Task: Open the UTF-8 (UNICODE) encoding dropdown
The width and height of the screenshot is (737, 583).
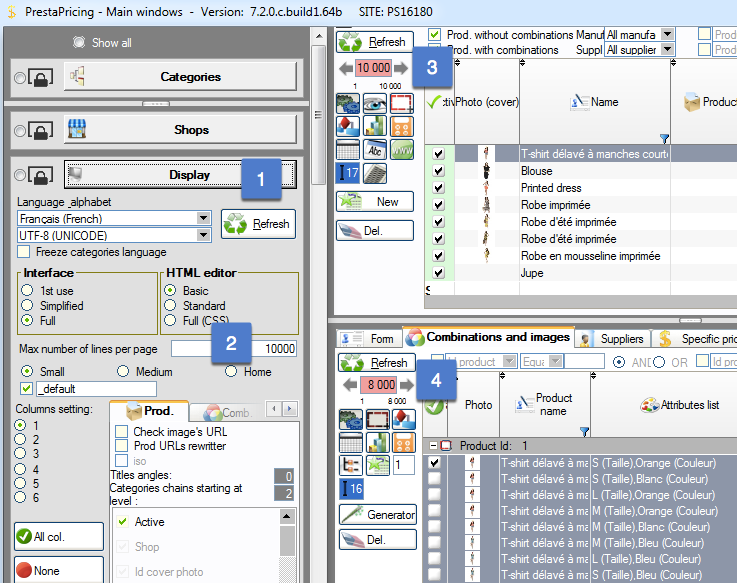Action: pyautogui.click(x=204, y=235)
